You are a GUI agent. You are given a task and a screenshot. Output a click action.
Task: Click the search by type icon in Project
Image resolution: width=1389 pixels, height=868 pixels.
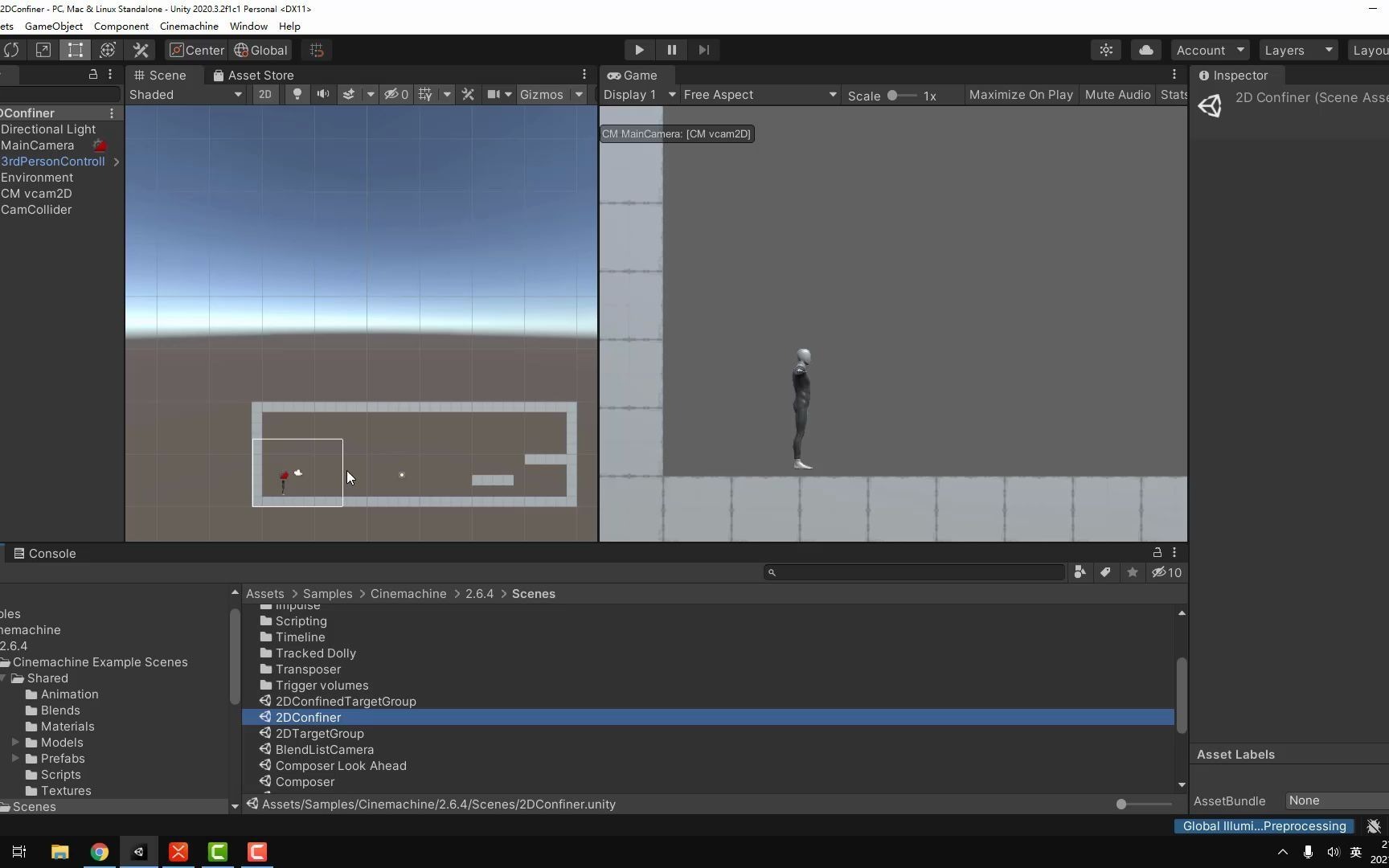coord(1080,572)
